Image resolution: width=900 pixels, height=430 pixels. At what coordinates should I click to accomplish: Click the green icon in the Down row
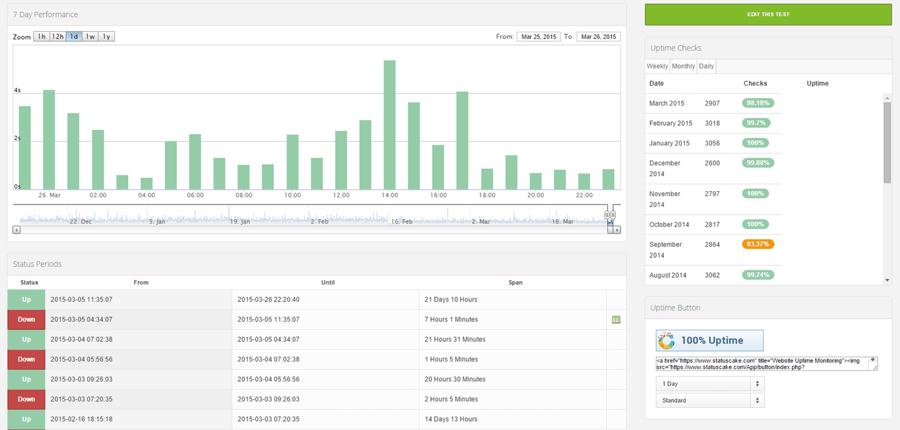pos(616,320)
